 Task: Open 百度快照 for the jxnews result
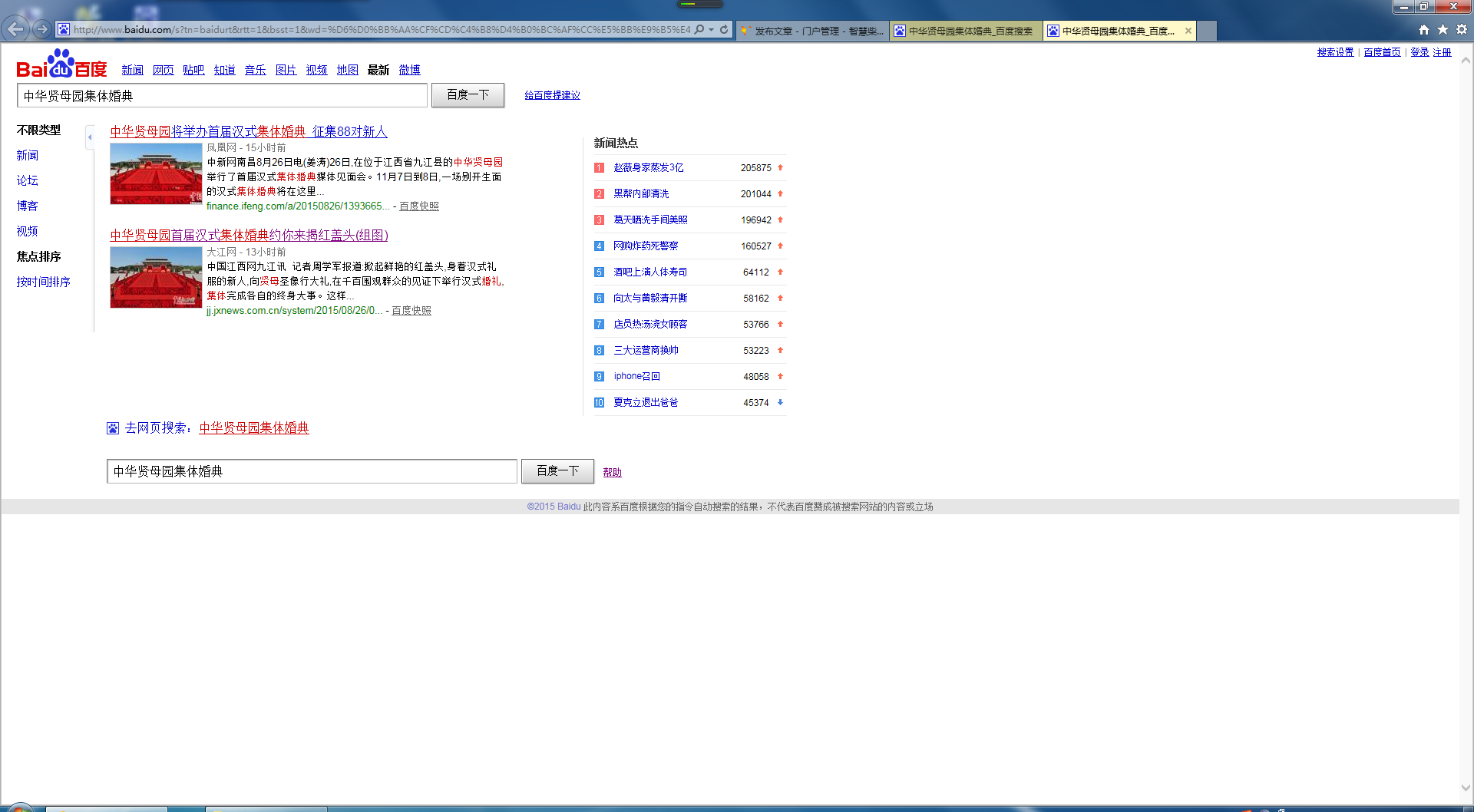pyautogui.click(x=411, y=311)
